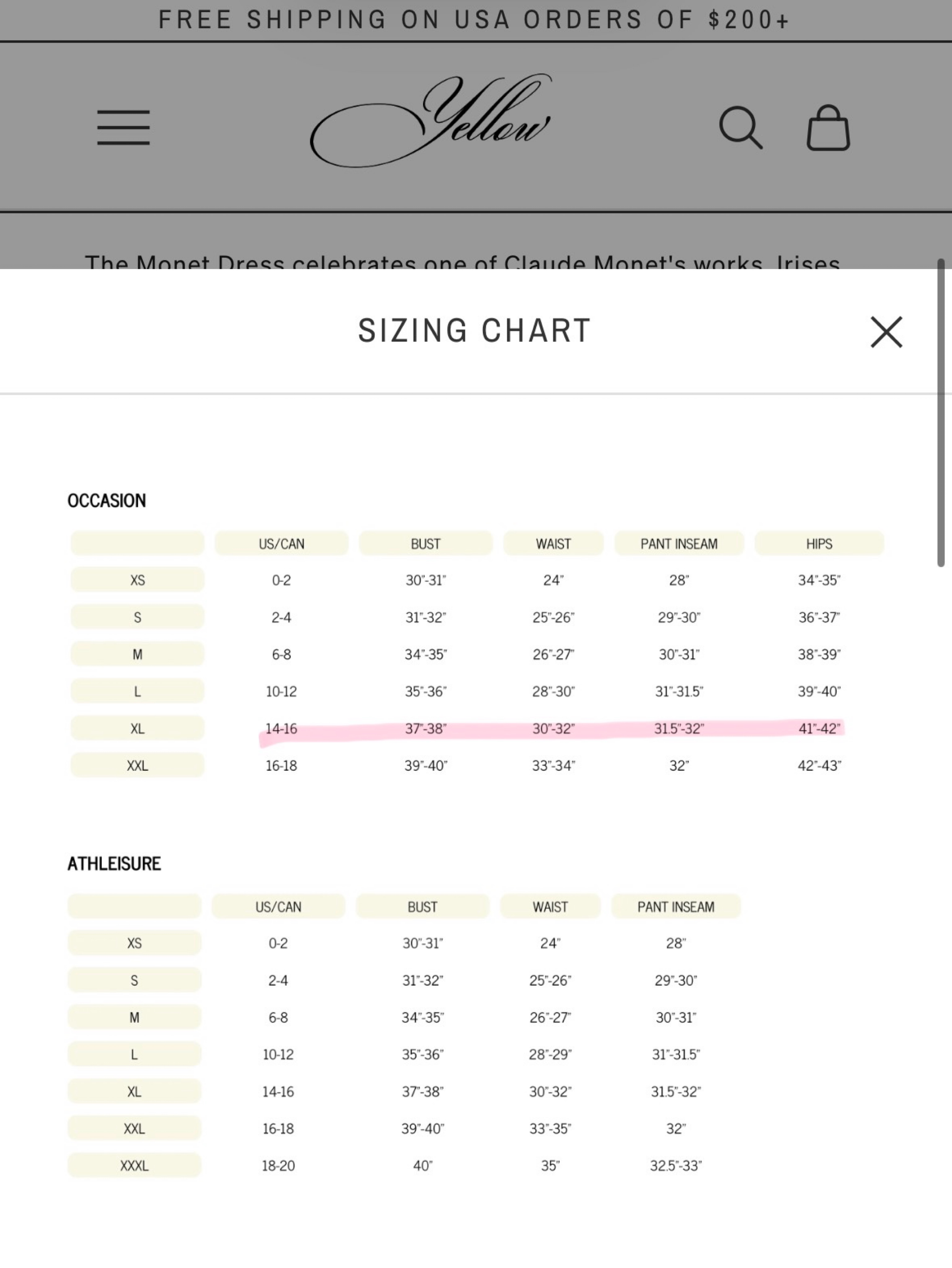Viewport: 952px width, 1268px height.
Task: Click the Athleisure WAIST column header
Action: (550, 906)
